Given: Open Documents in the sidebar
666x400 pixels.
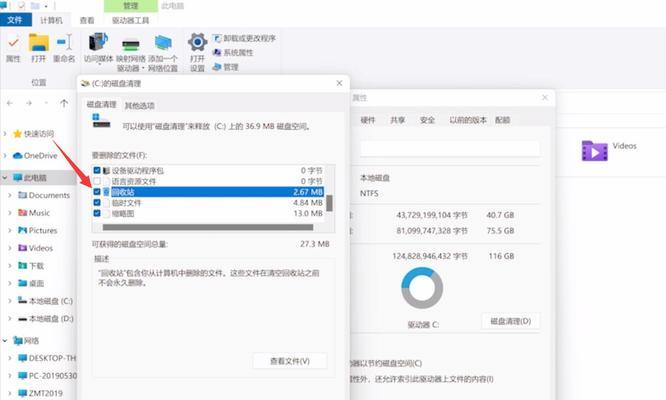Looking at the screenshot, I should pos(44,195).
